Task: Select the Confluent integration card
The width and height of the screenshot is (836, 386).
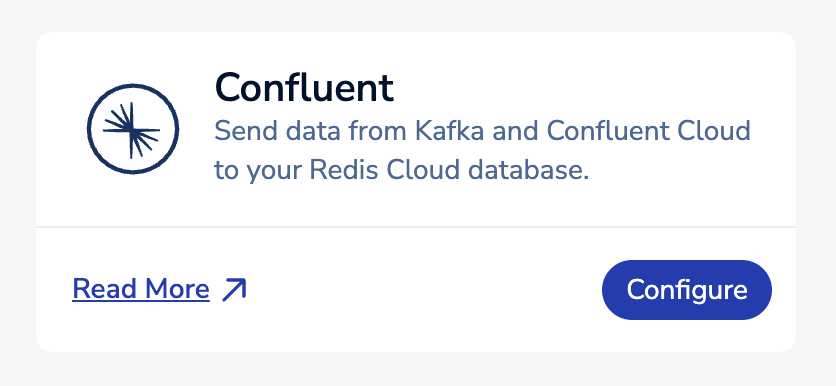Action: click(416, 192)
